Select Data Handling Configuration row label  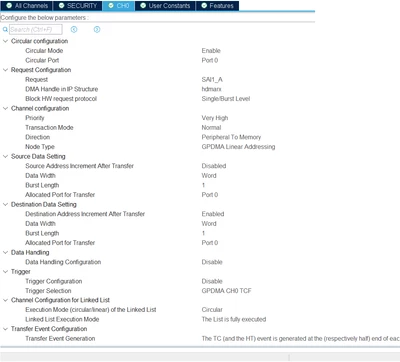(x=63, y=262)
